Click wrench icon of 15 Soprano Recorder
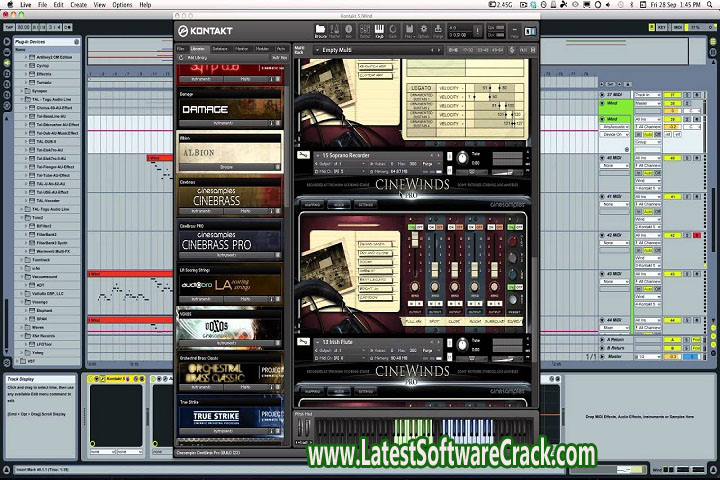Image resolution: width=720 pixels, height=480 pixels. click(303, 155)
